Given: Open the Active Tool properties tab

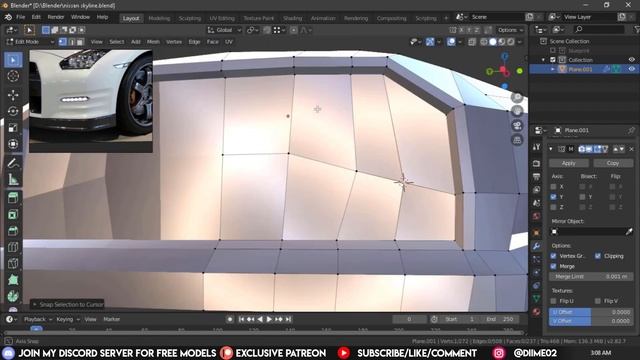Looking at the screenshot, I should click(536, 147).
